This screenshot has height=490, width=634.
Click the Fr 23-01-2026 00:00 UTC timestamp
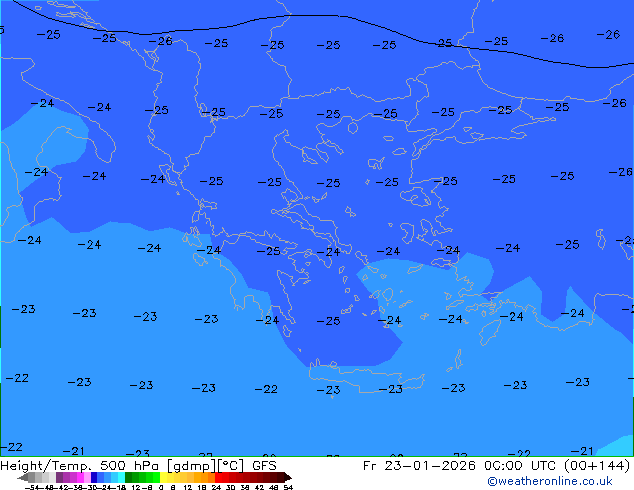point(496,466)
